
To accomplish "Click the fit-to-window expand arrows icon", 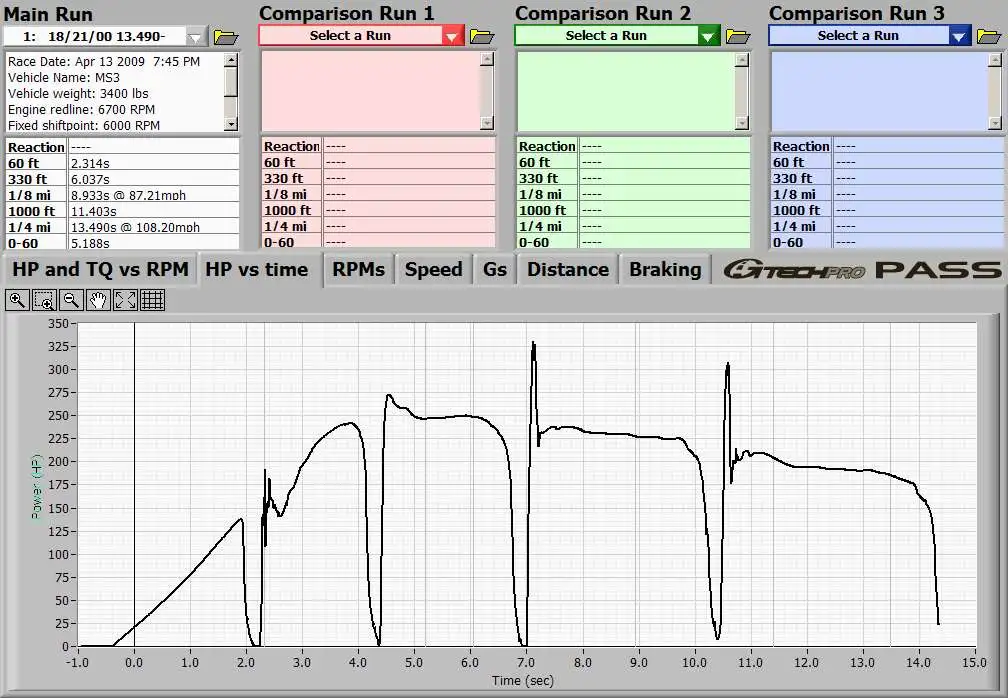I will point(125,300).
